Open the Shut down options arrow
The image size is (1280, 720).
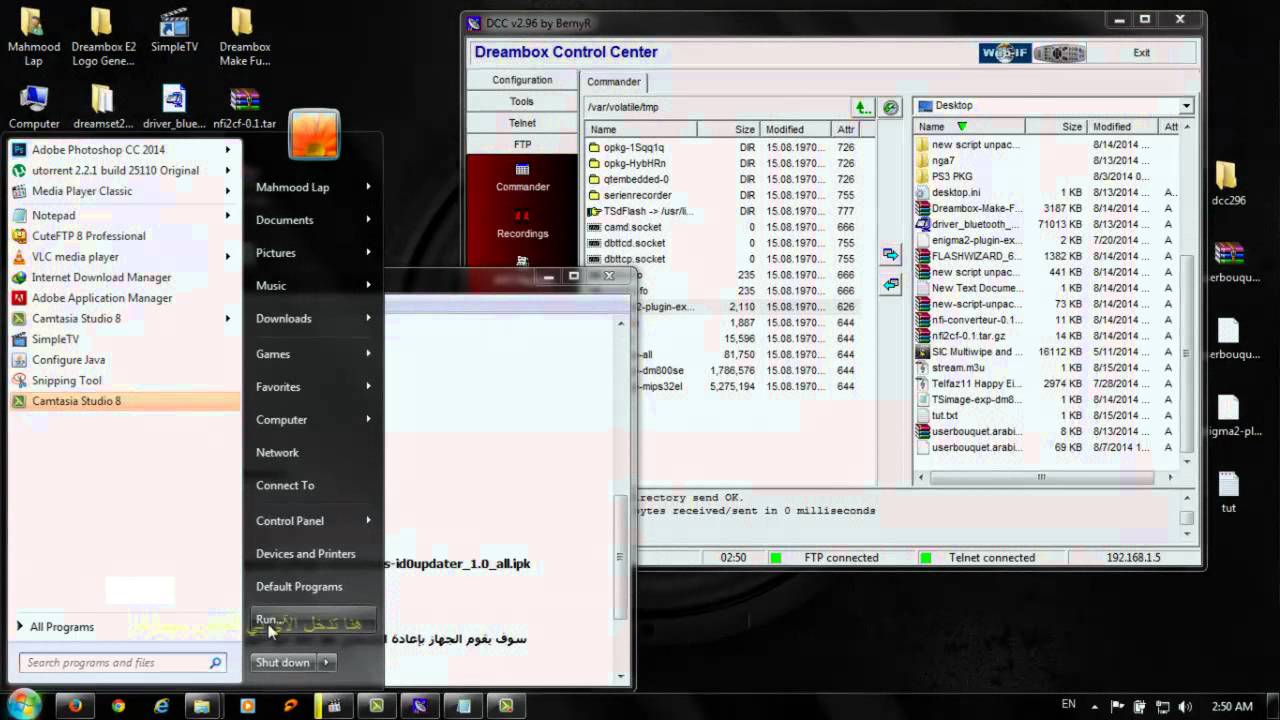pos(326,662)
